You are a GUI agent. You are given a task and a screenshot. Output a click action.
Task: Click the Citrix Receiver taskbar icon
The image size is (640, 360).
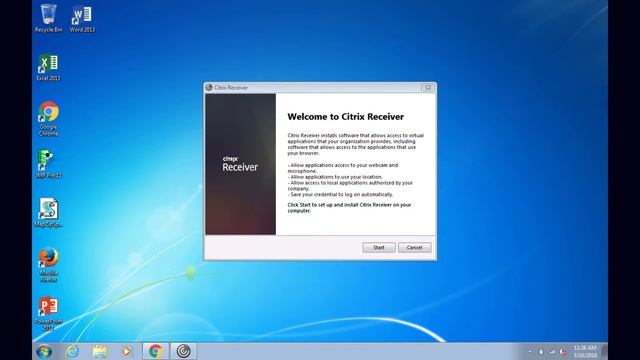(183, 351)
